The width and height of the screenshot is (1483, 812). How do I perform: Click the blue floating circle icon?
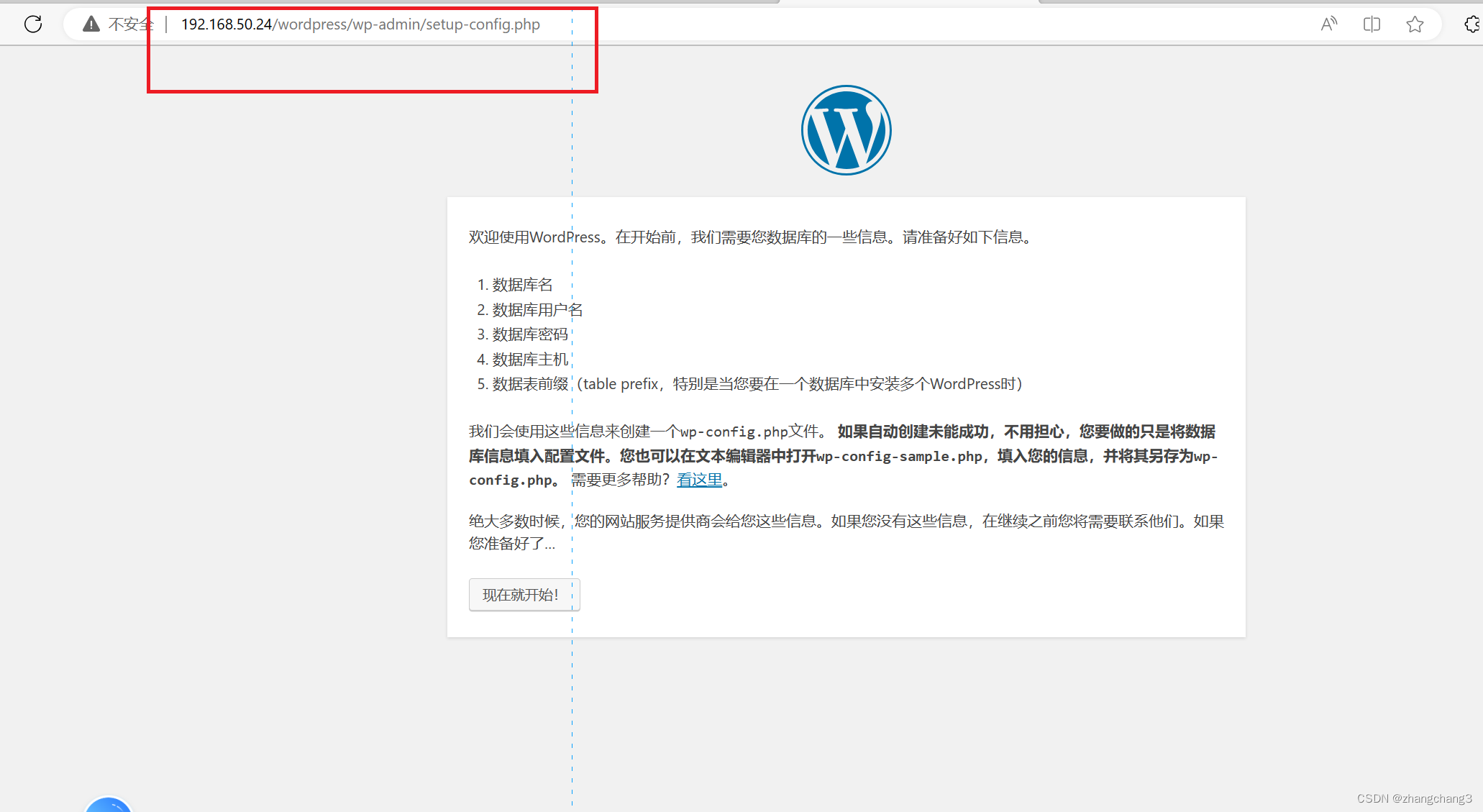click(x=109, y=804)
